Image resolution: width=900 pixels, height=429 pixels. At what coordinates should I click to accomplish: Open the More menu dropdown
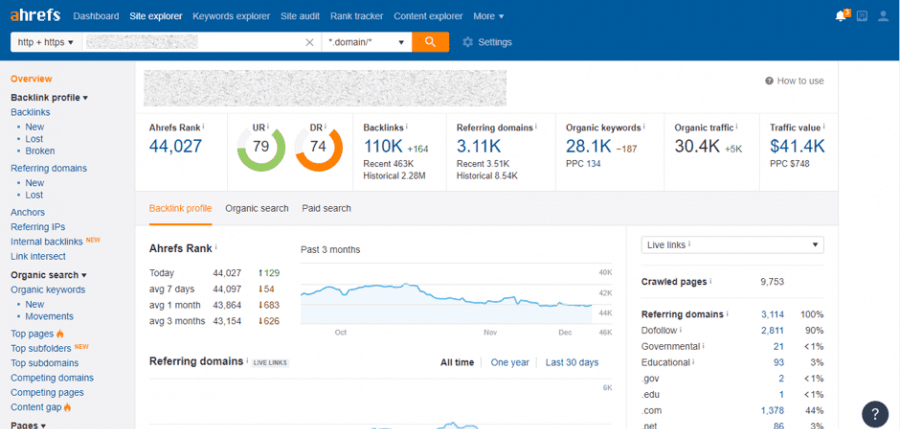pyautogui.click(x=488, y=16)
